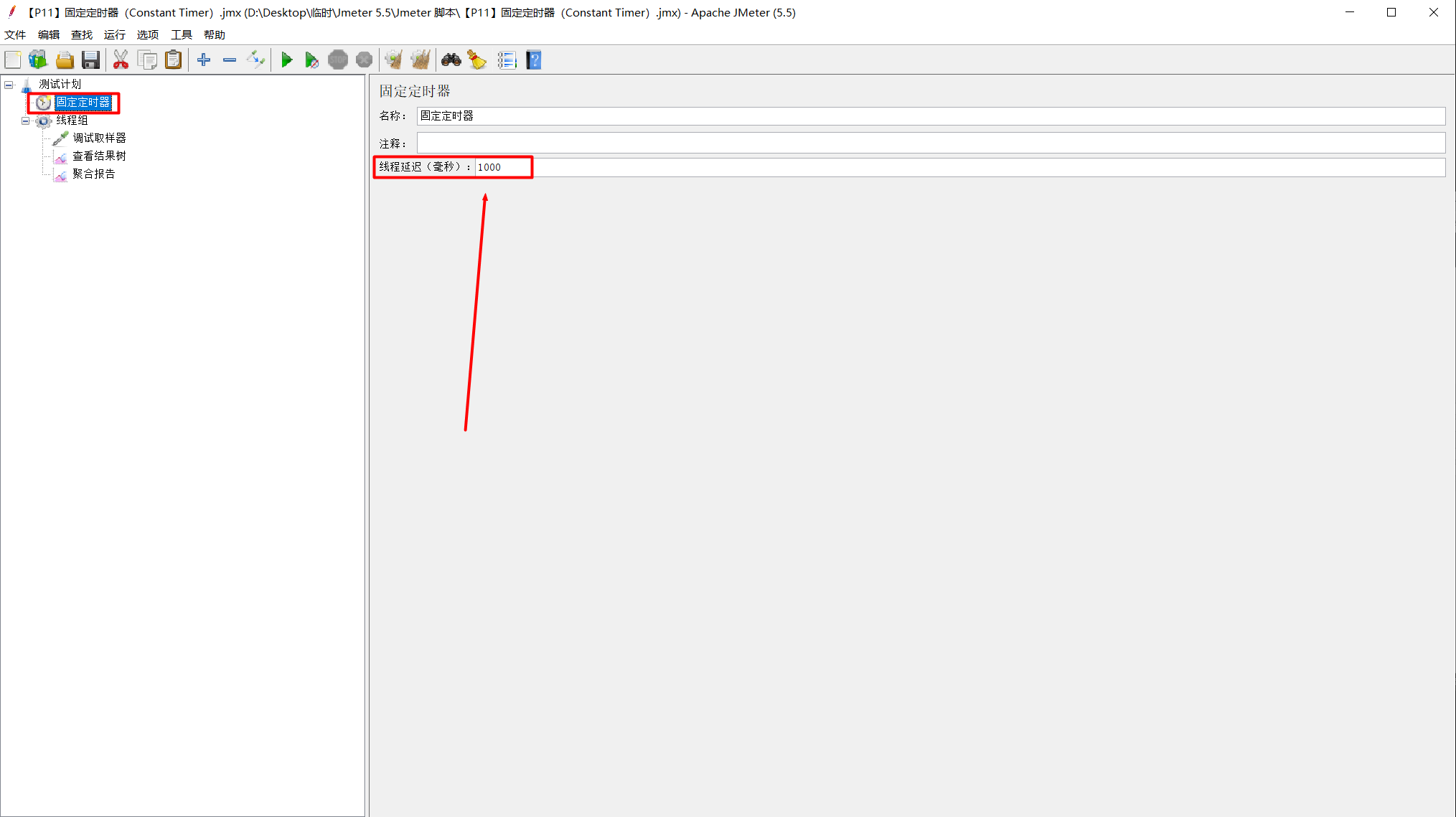This screenshot has height=817, width=1456.
Task: Close the JMeter window
Action: coord(1434,12)
